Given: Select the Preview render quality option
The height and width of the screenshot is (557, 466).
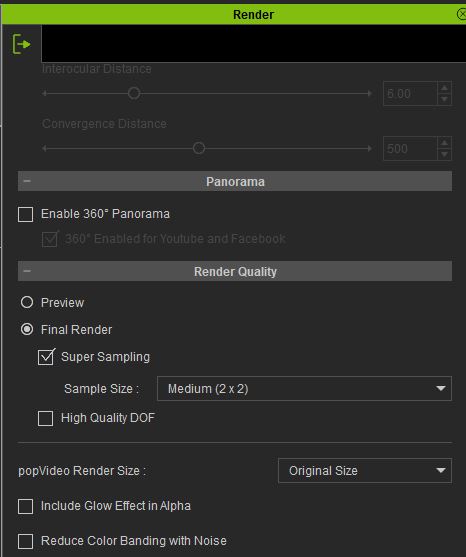Looking at the screenshot, I should click(27, 302).
